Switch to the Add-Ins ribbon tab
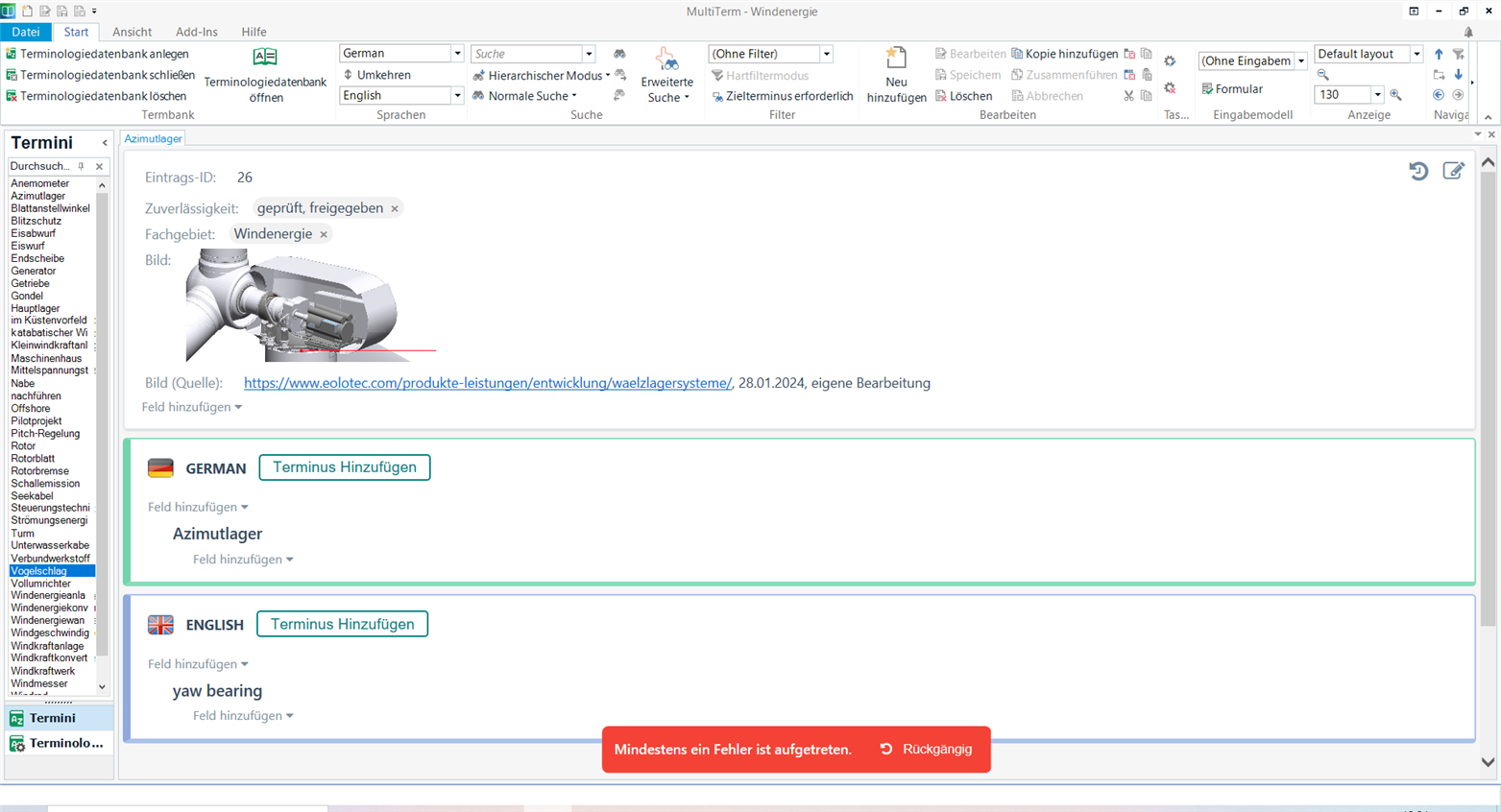 coord(196,32)
